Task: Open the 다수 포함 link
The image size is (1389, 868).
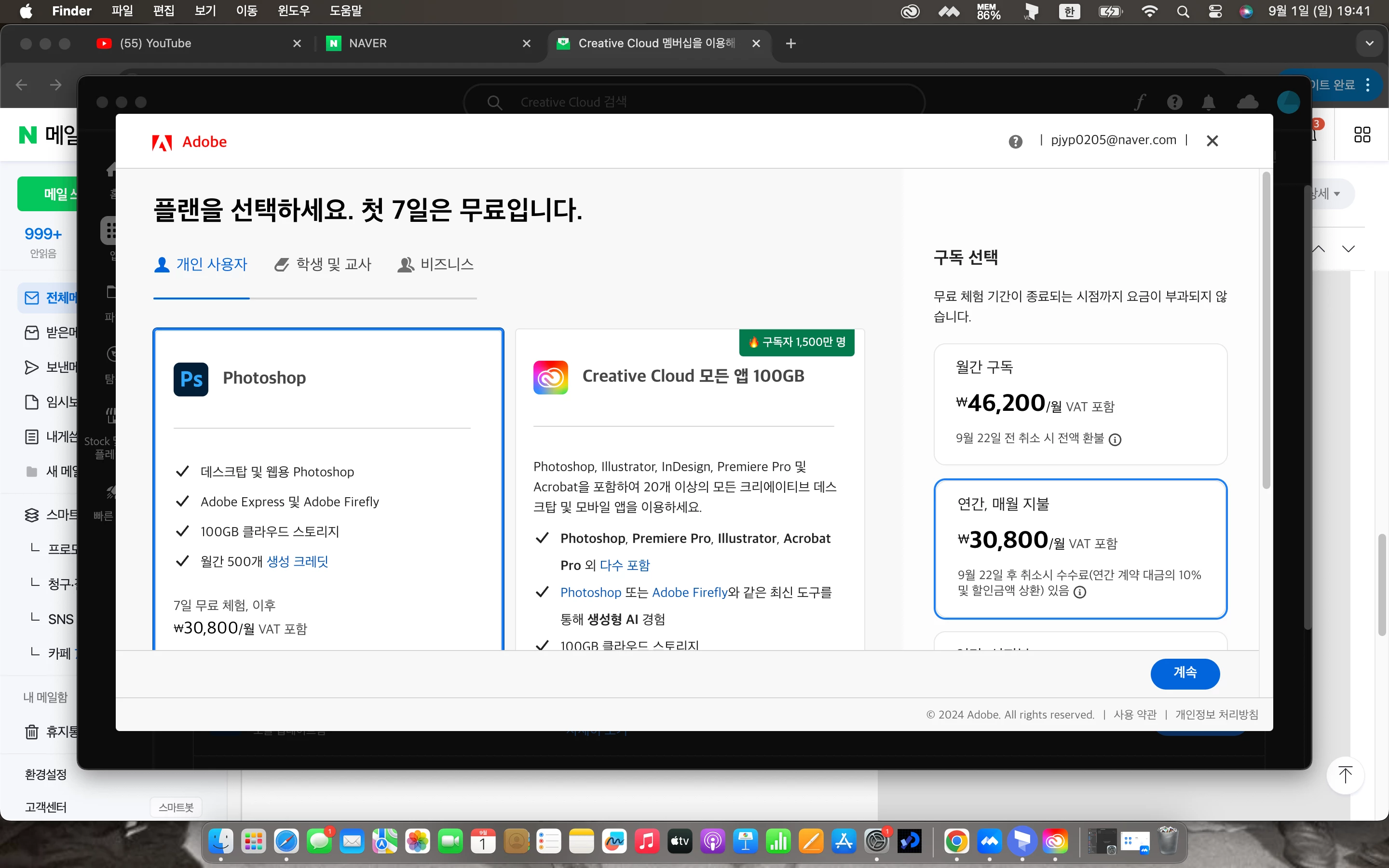Action: (x=625, y=566)
